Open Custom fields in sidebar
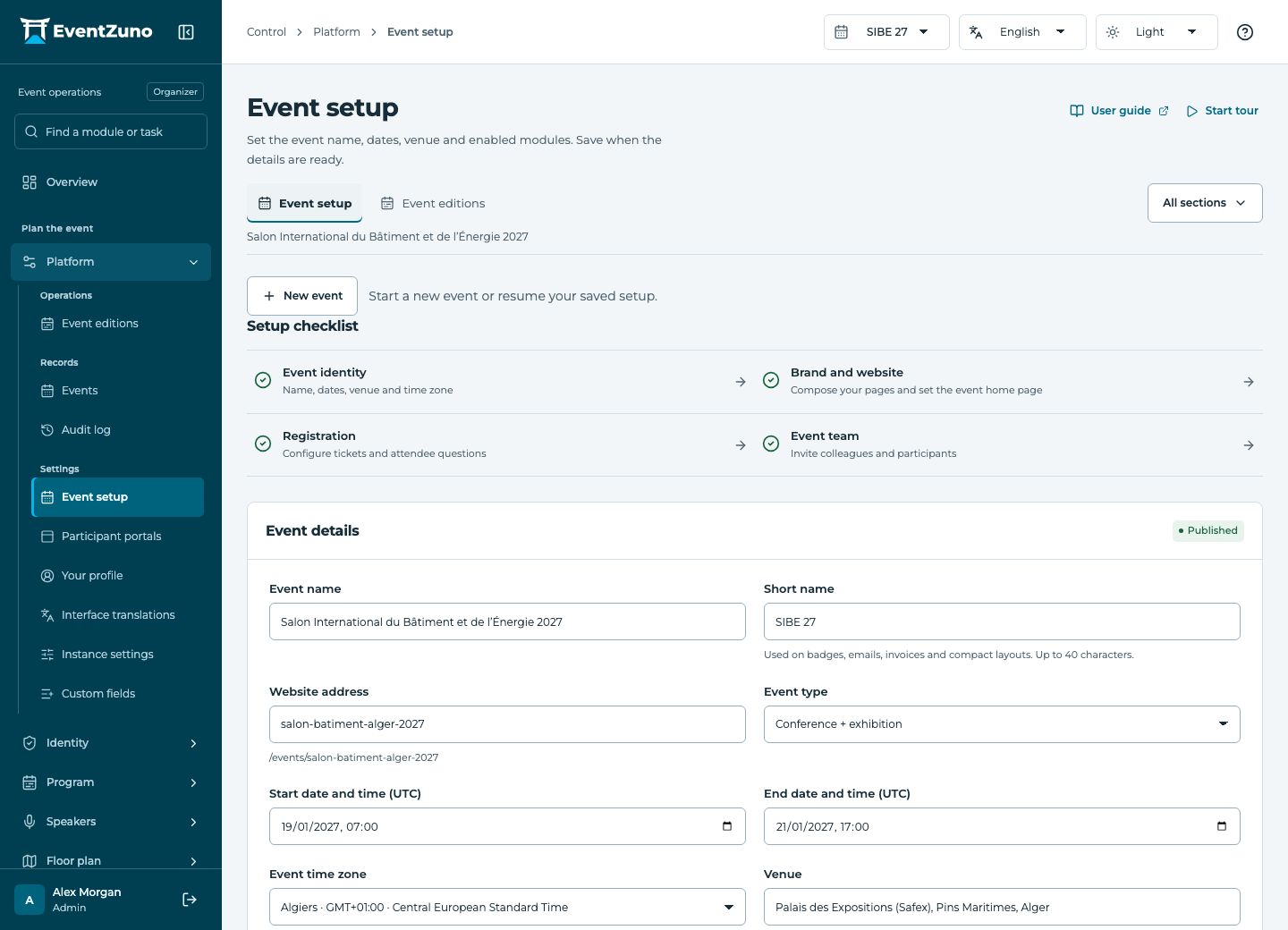The height and width of the screenshot is (930, 1288). (x=118, y=694)
